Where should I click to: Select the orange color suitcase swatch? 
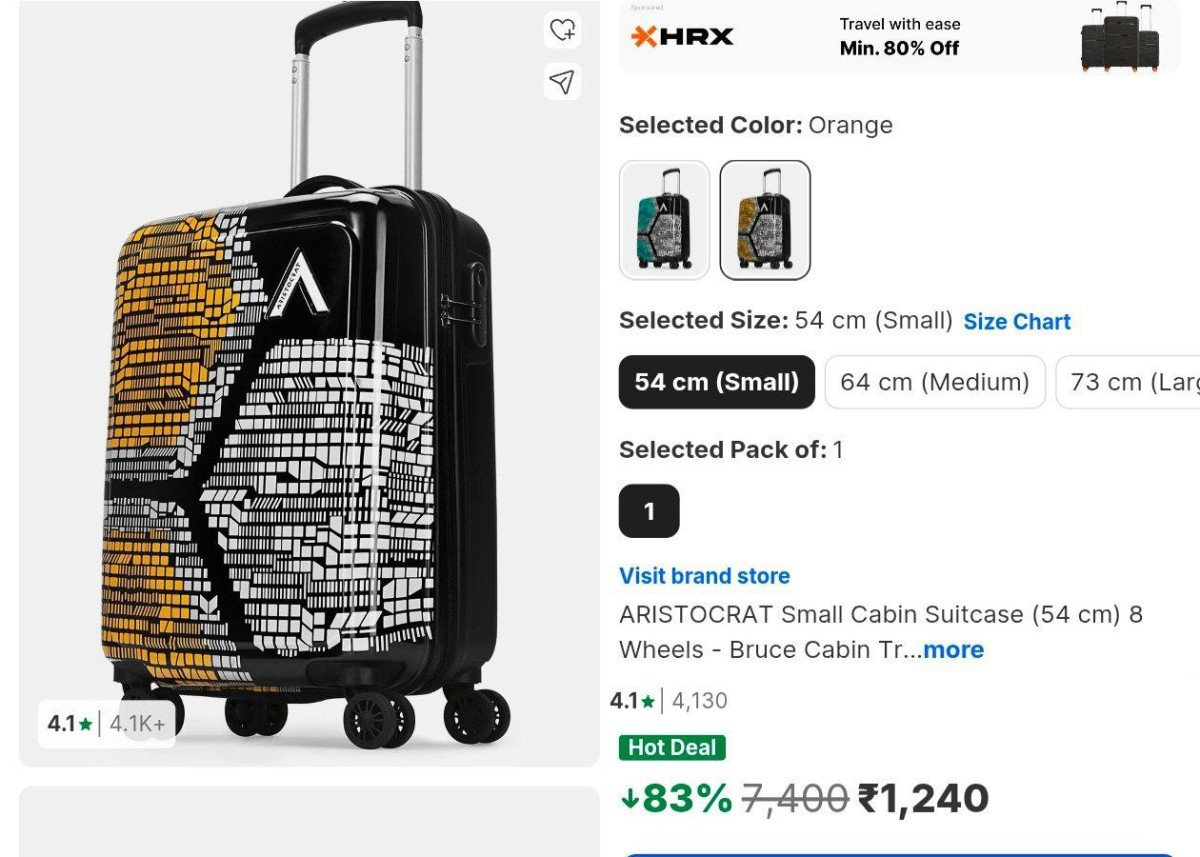[765, 219]
